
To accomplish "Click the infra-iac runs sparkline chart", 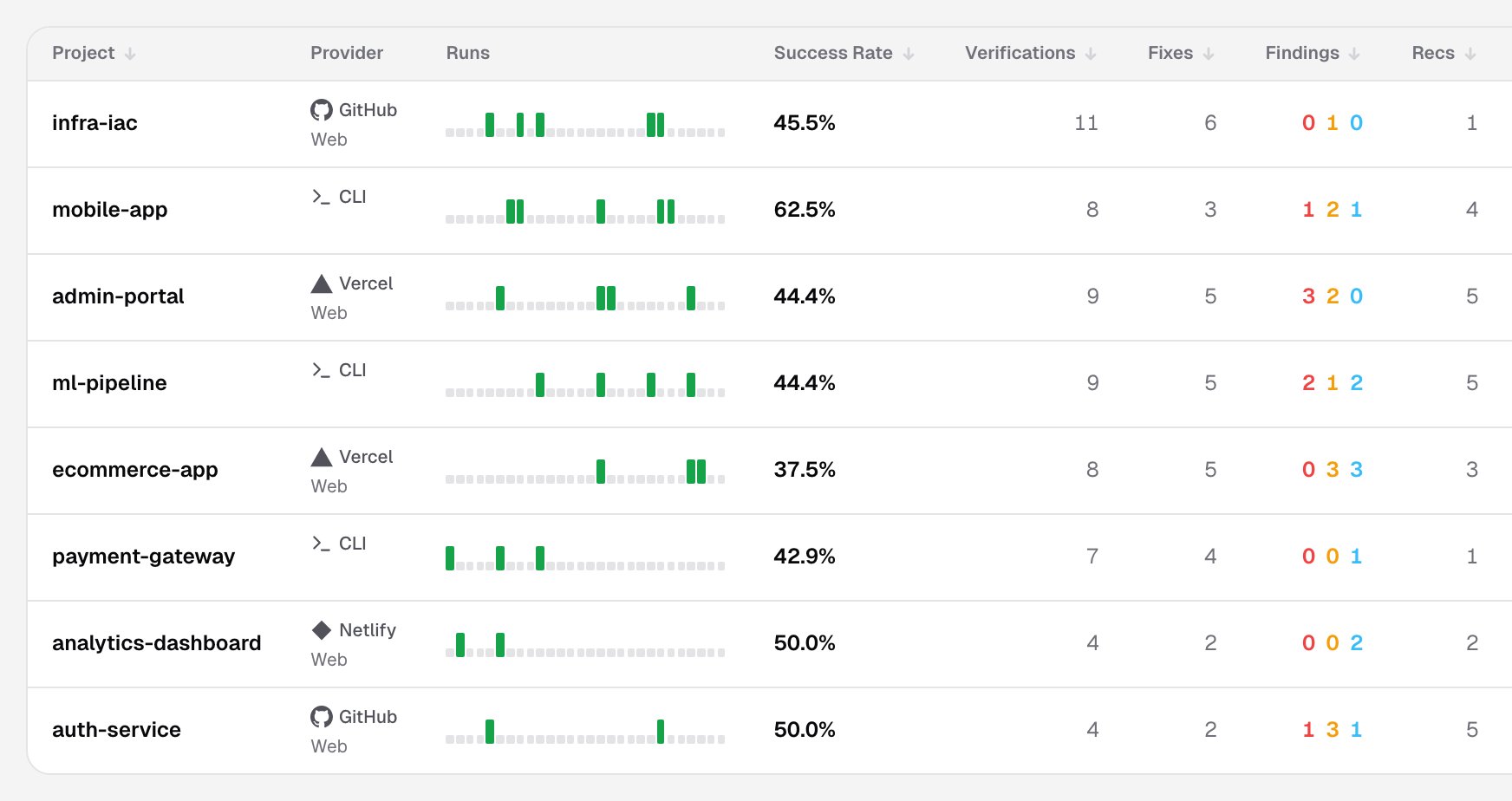I will pos(585,125).
